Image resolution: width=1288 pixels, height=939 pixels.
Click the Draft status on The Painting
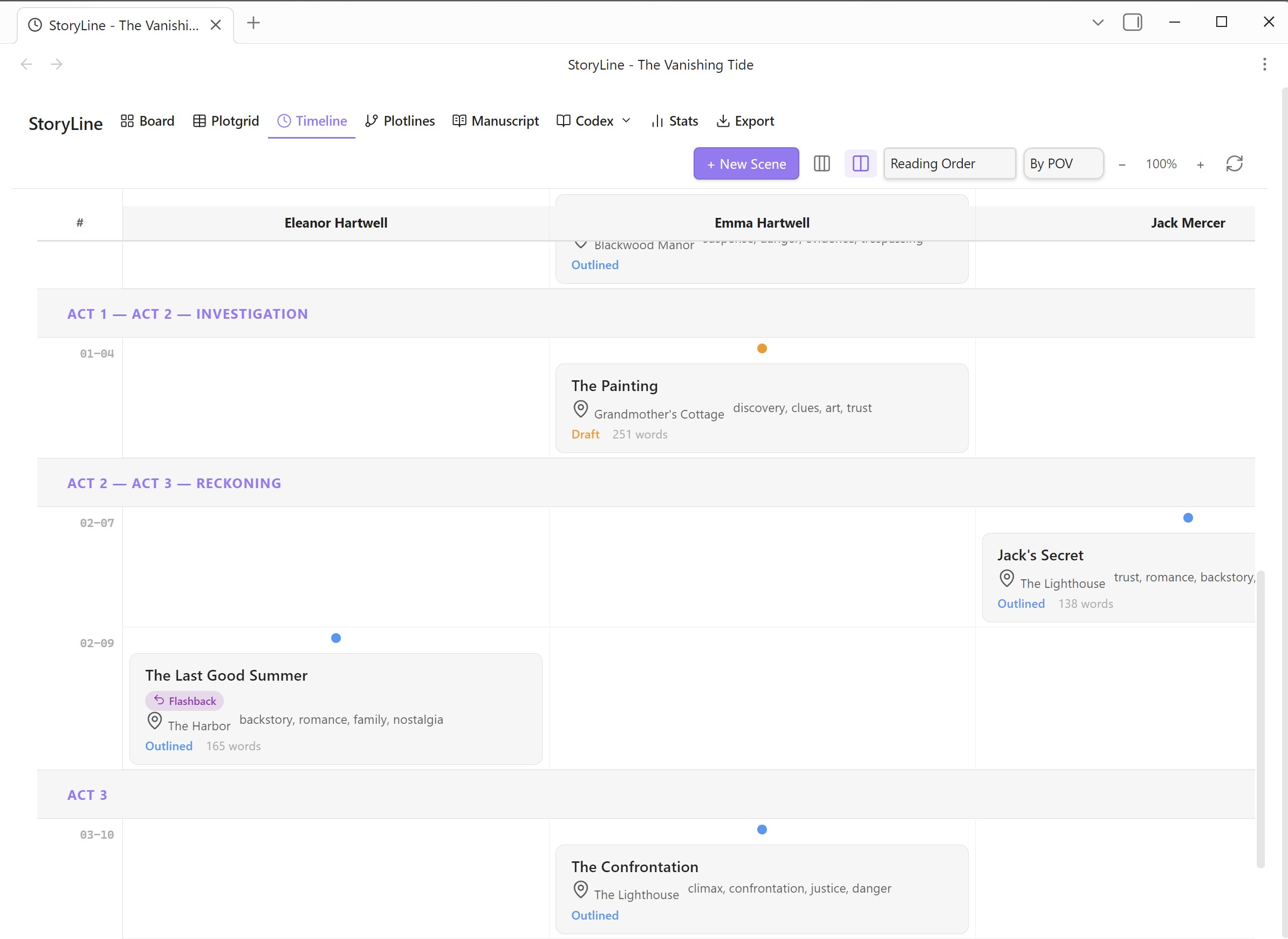click(x=585, y=434)
